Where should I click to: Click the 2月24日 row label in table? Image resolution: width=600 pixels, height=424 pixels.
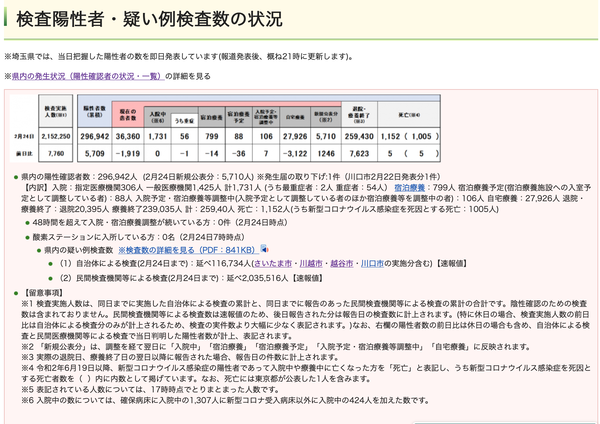coord(24,136)
